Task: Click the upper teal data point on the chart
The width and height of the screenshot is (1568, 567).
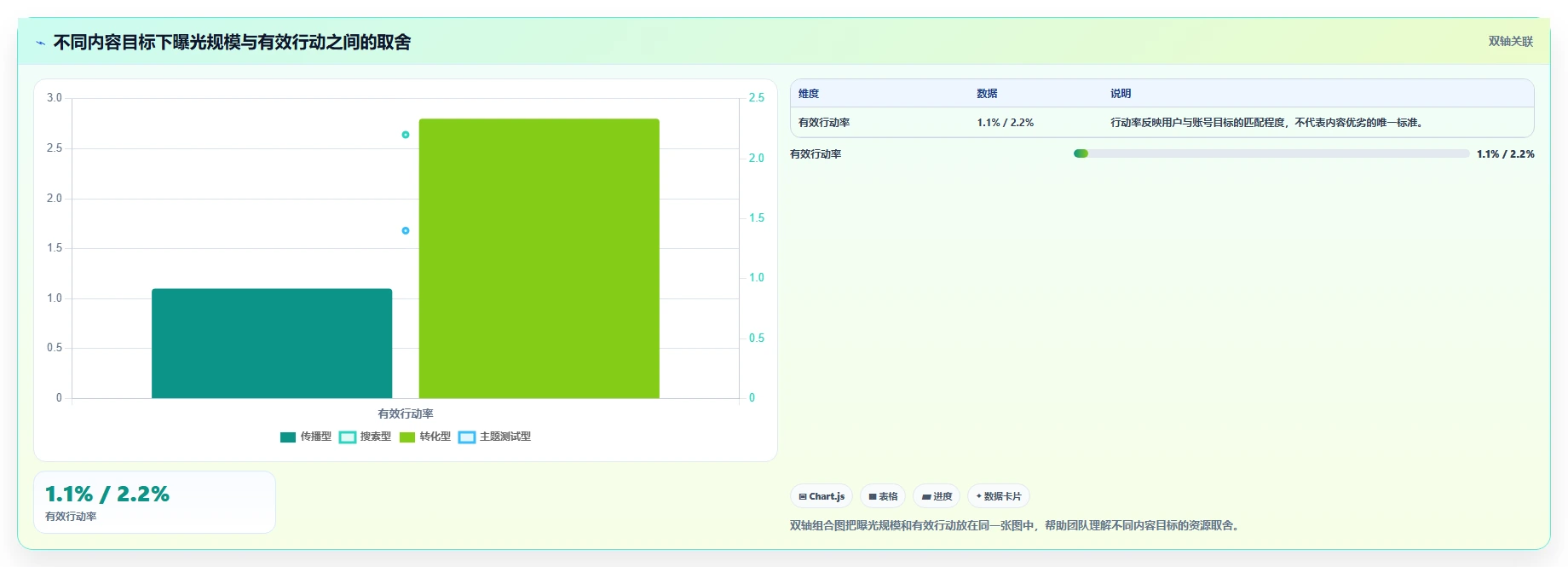Action: pos(406,135)
